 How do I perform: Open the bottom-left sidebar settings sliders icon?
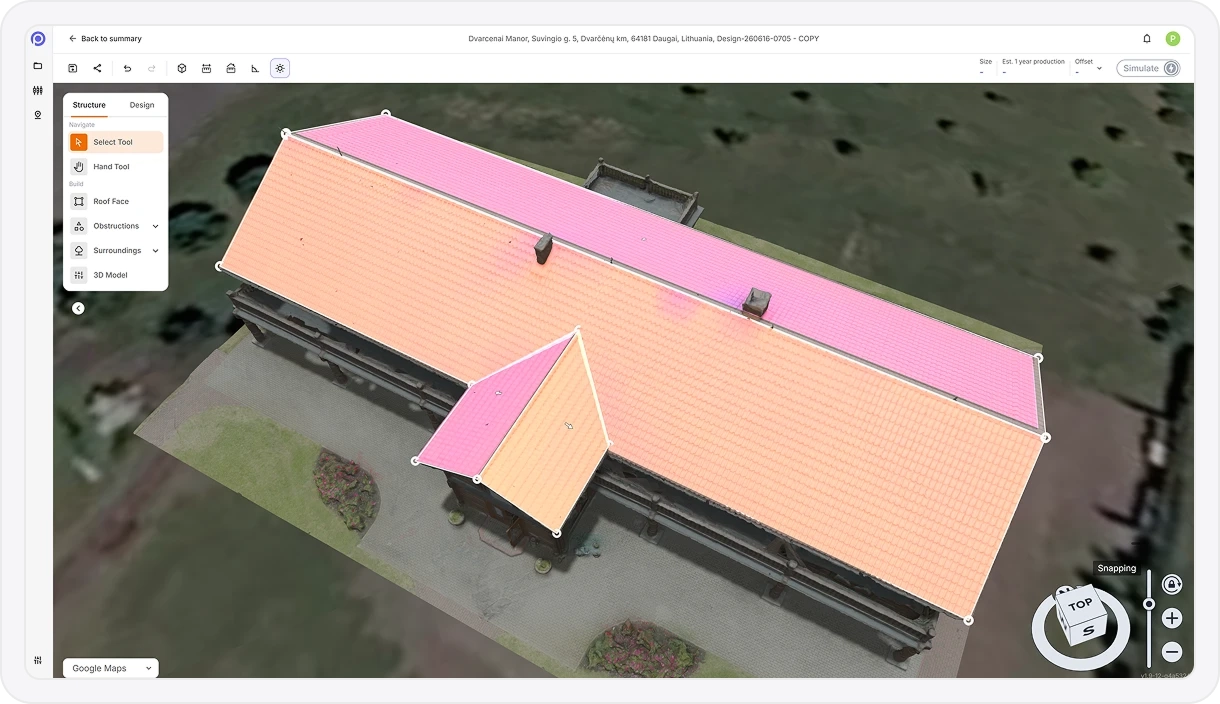tap(38, 660)
